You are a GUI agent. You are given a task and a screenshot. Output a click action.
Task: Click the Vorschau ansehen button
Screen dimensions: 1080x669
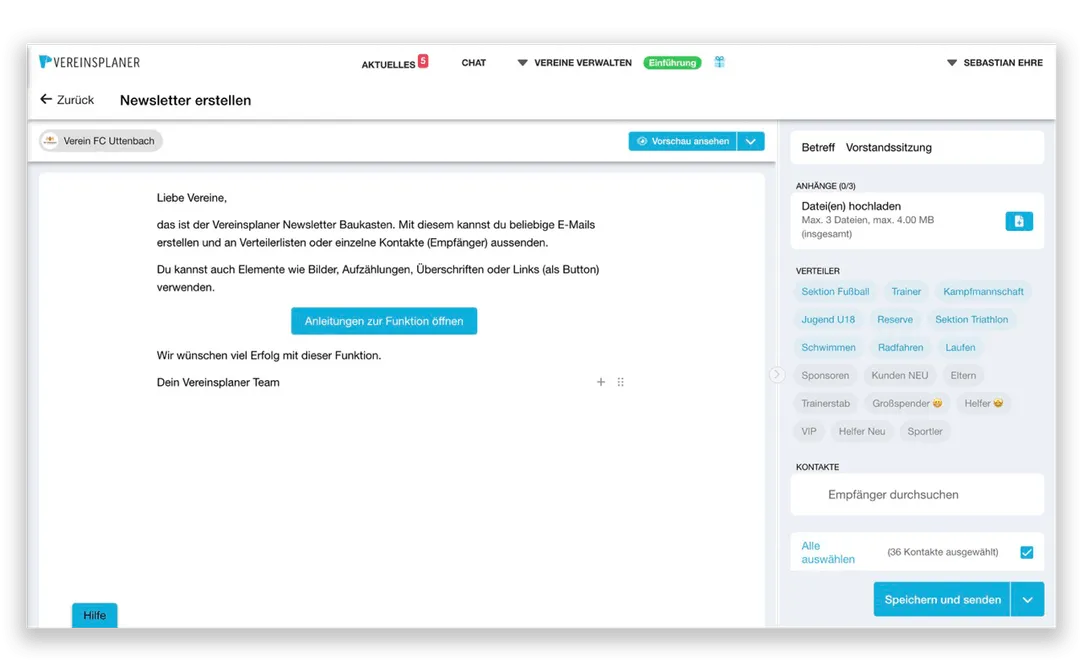pos(683,141)
